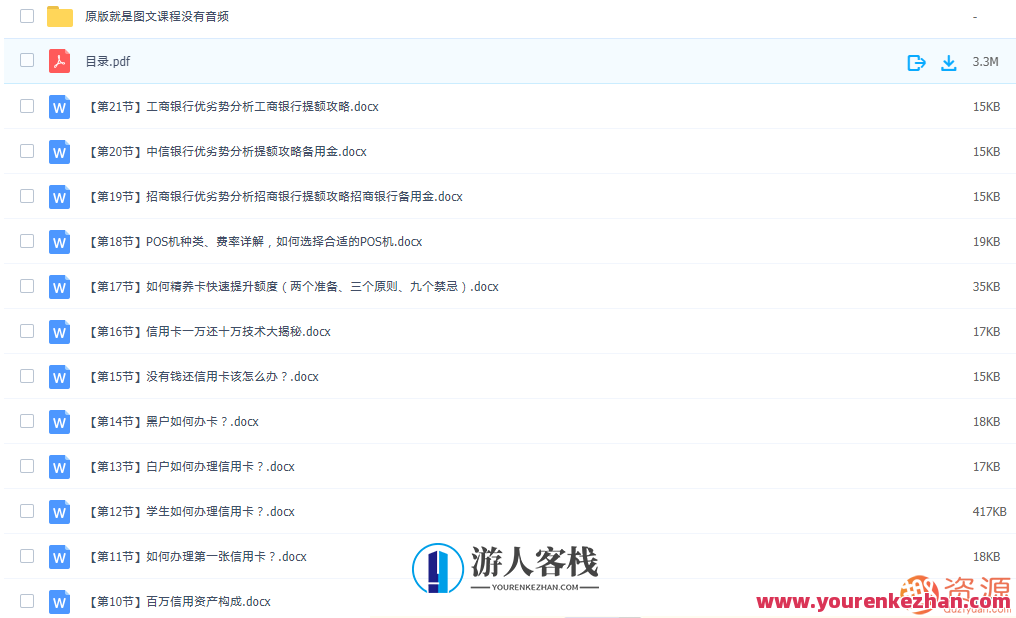Click the Word icon of 【第13节】白户 file
Screen dimensions: 1016x618
59,466
